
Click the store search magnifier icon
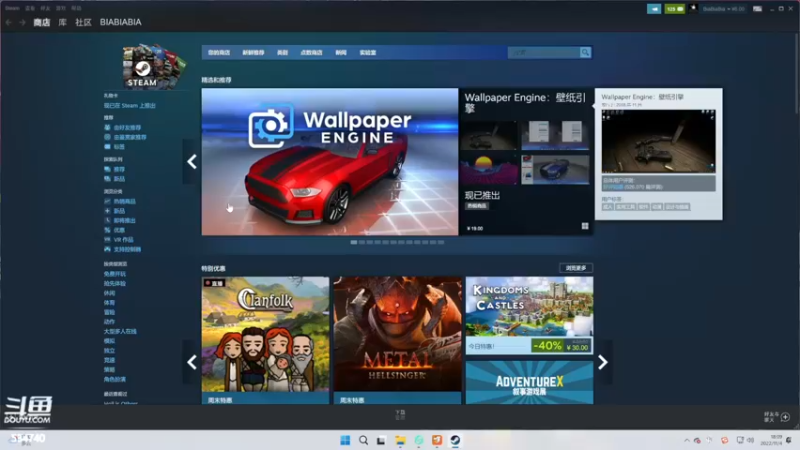click(x=585, y=52)
